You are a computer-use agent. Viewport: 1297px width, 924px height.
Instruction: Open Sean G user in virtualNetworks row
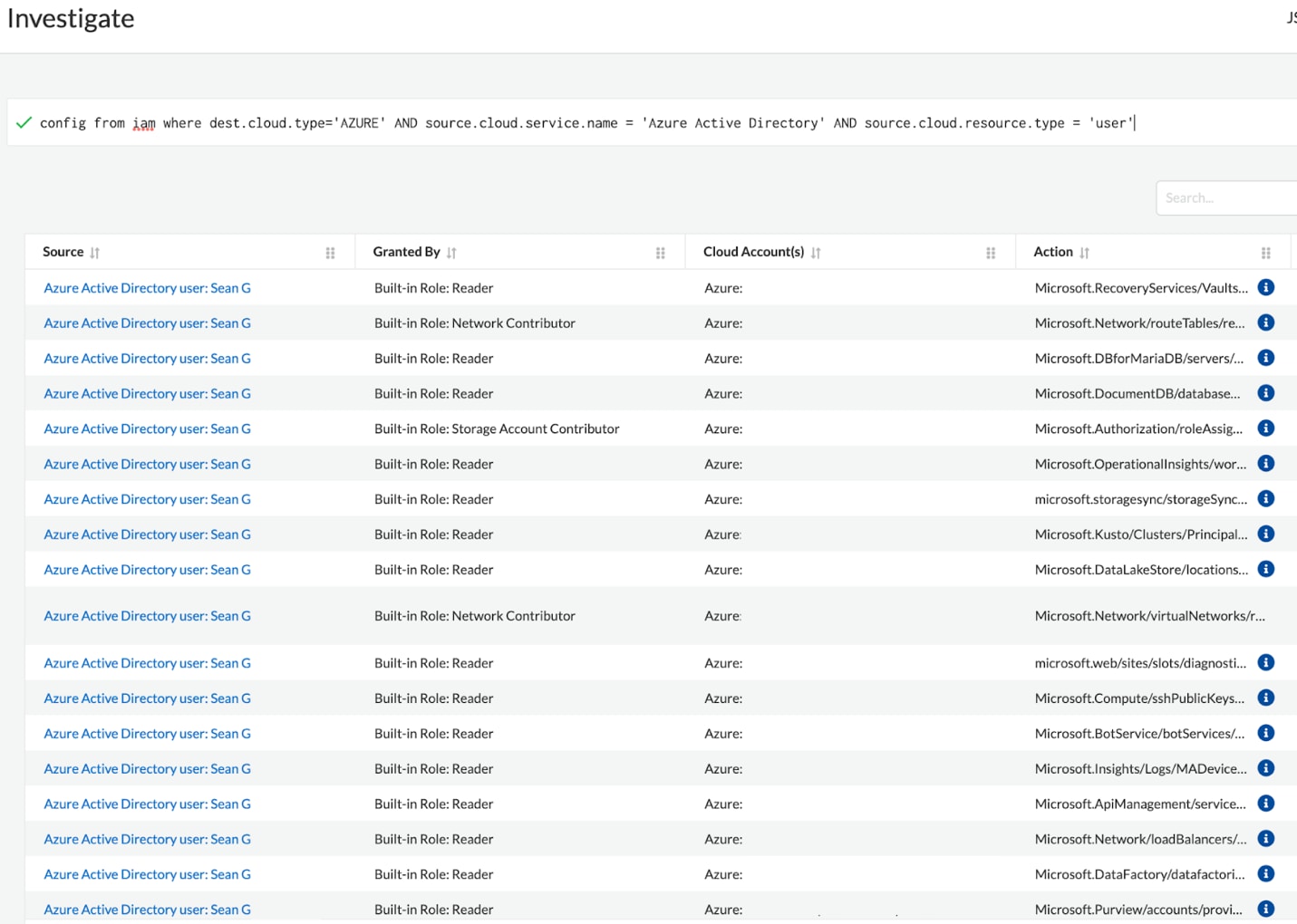pos(148,616)
